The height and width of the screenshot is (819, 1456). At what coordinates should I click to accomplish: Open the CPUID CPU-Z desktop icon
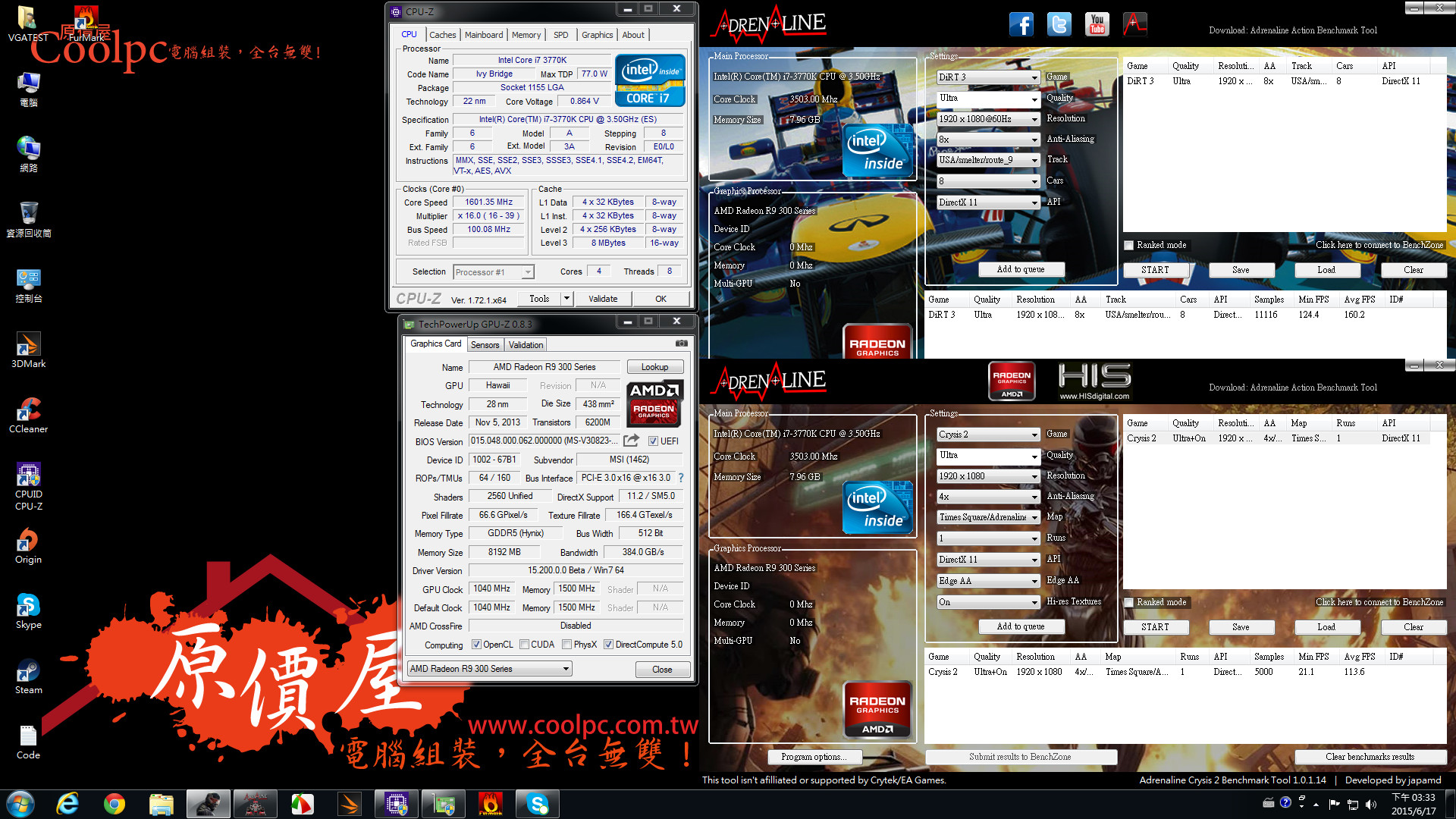click(x=28, y=486)
